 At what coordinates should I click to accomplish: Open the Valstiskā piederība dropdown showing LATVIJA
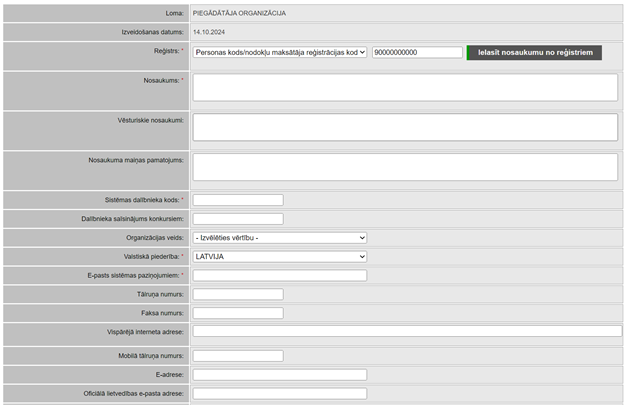click(280, 256)
